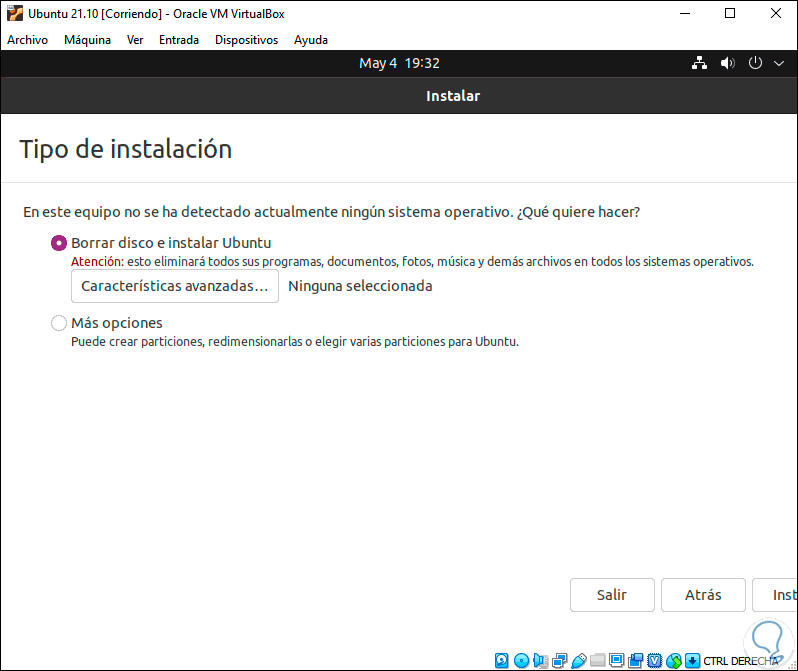Open the Dispositivos menu

[x=246, y=40]
